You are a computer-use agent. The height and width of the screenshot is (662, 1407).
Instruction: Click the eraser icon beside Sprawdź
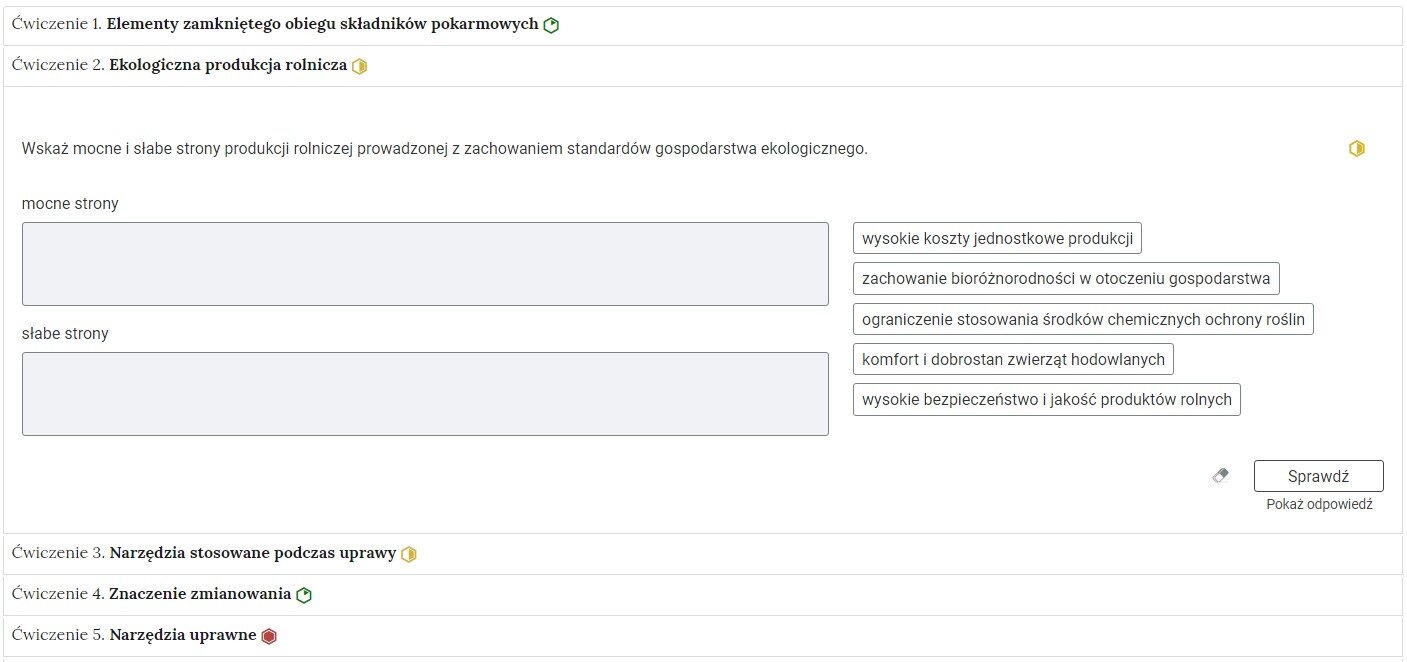(1219, 476)
